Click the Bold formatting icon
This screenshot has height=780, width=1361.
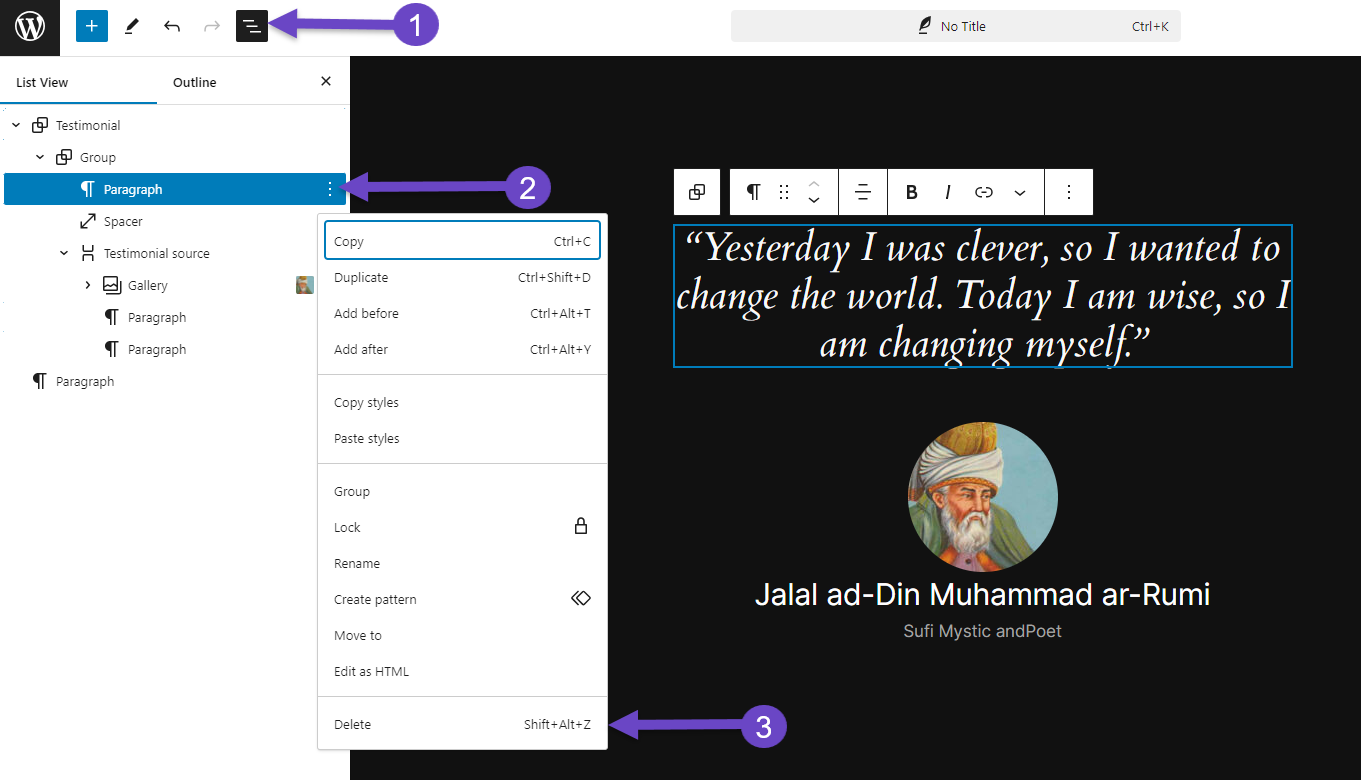click(911, 192)
